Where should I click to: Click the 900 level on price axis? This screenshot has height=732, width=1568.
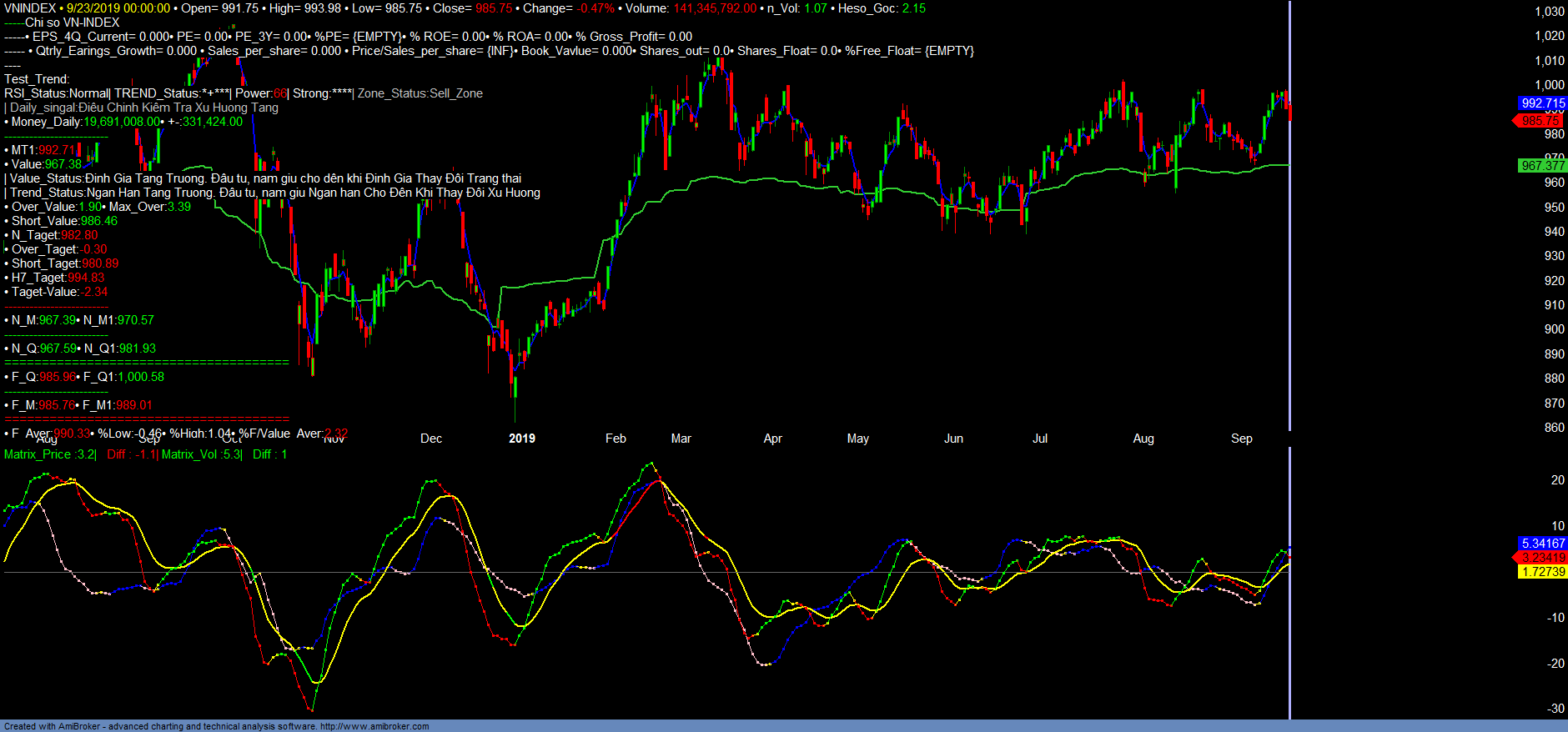1554,329
